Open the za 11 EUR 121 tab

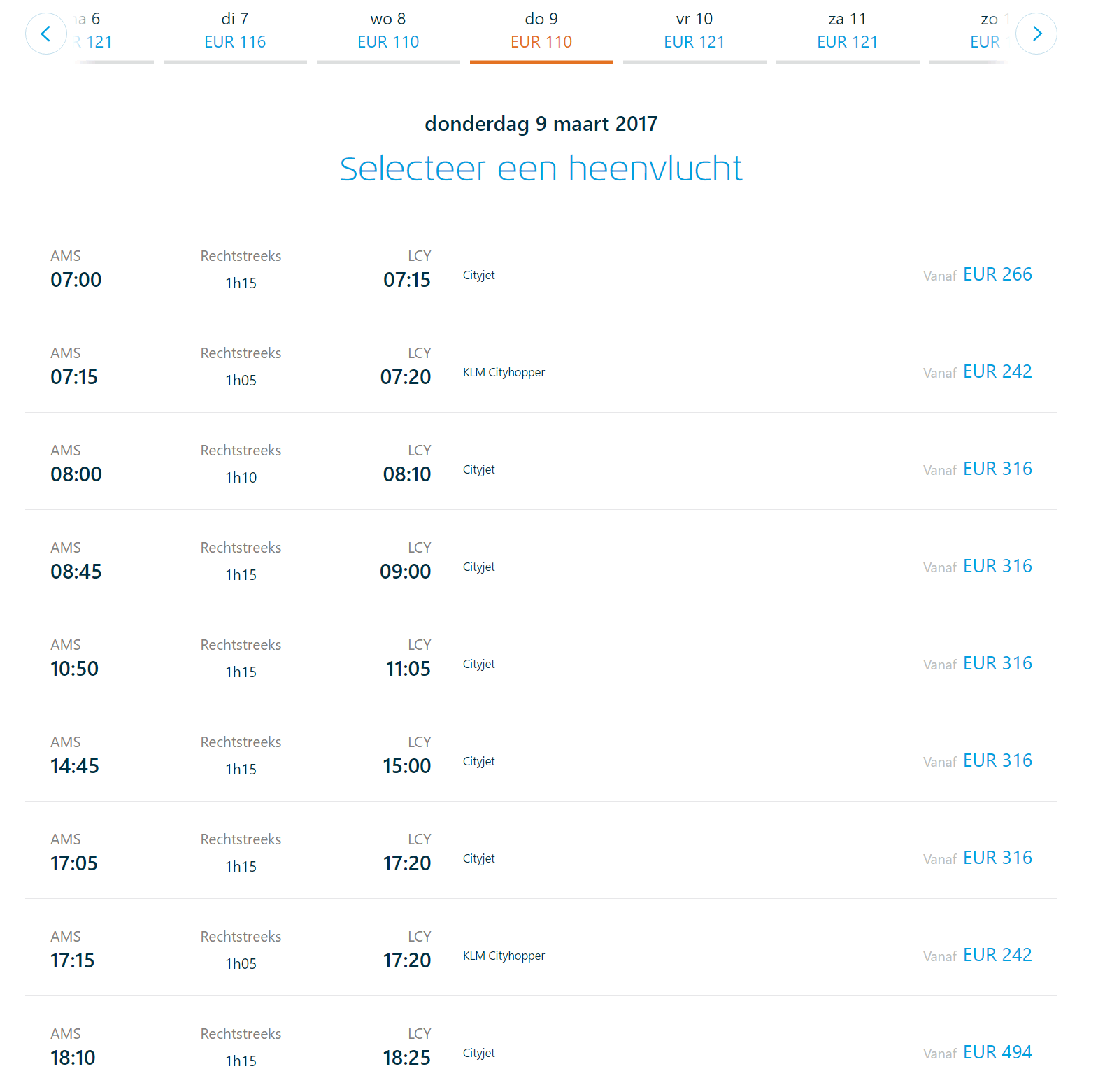(x=847, y=31)
